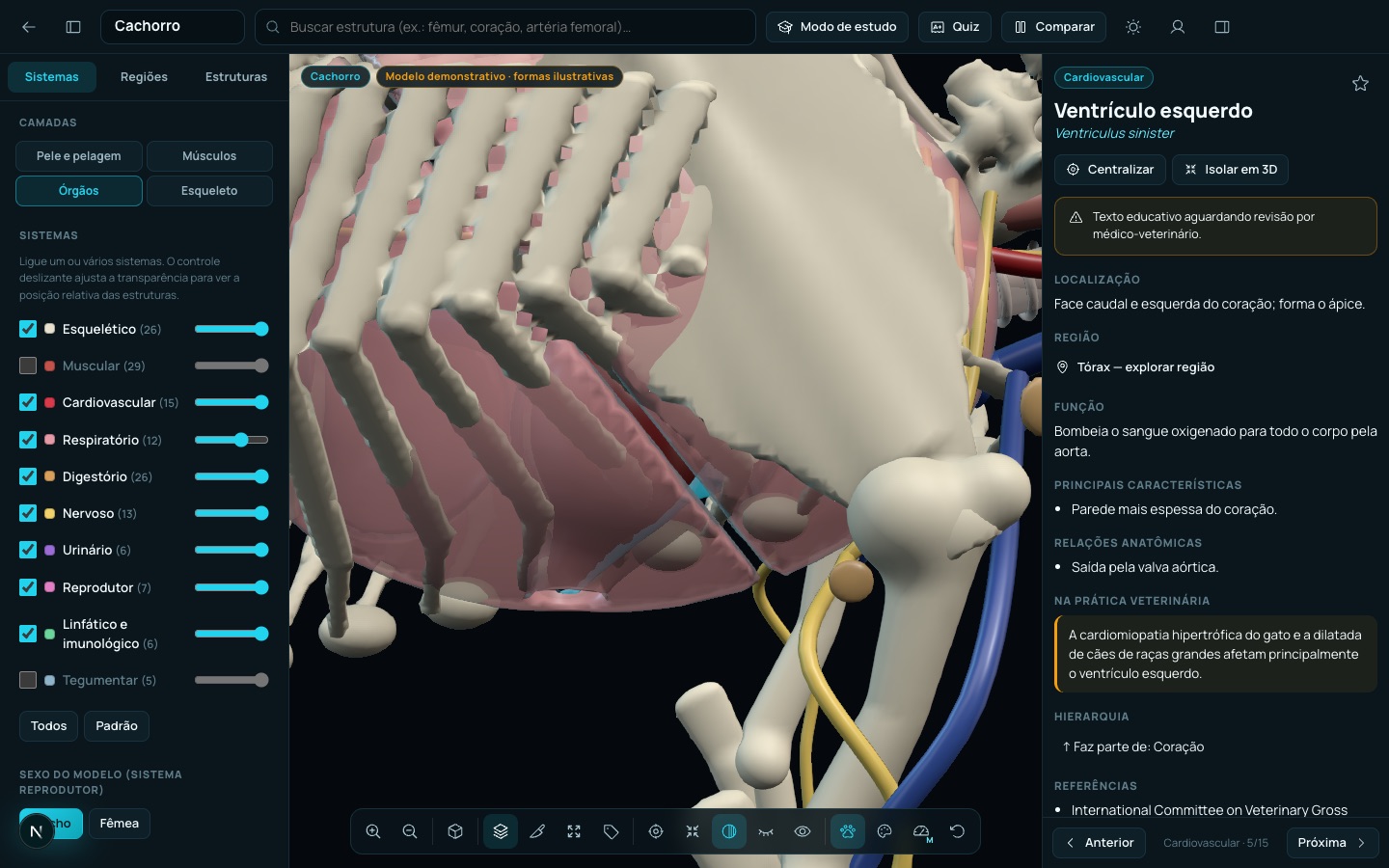Select the scalpel dissection tool icon
This screenshot has width=1389, height=868.
pyautogui.click(x=537, y=831)
